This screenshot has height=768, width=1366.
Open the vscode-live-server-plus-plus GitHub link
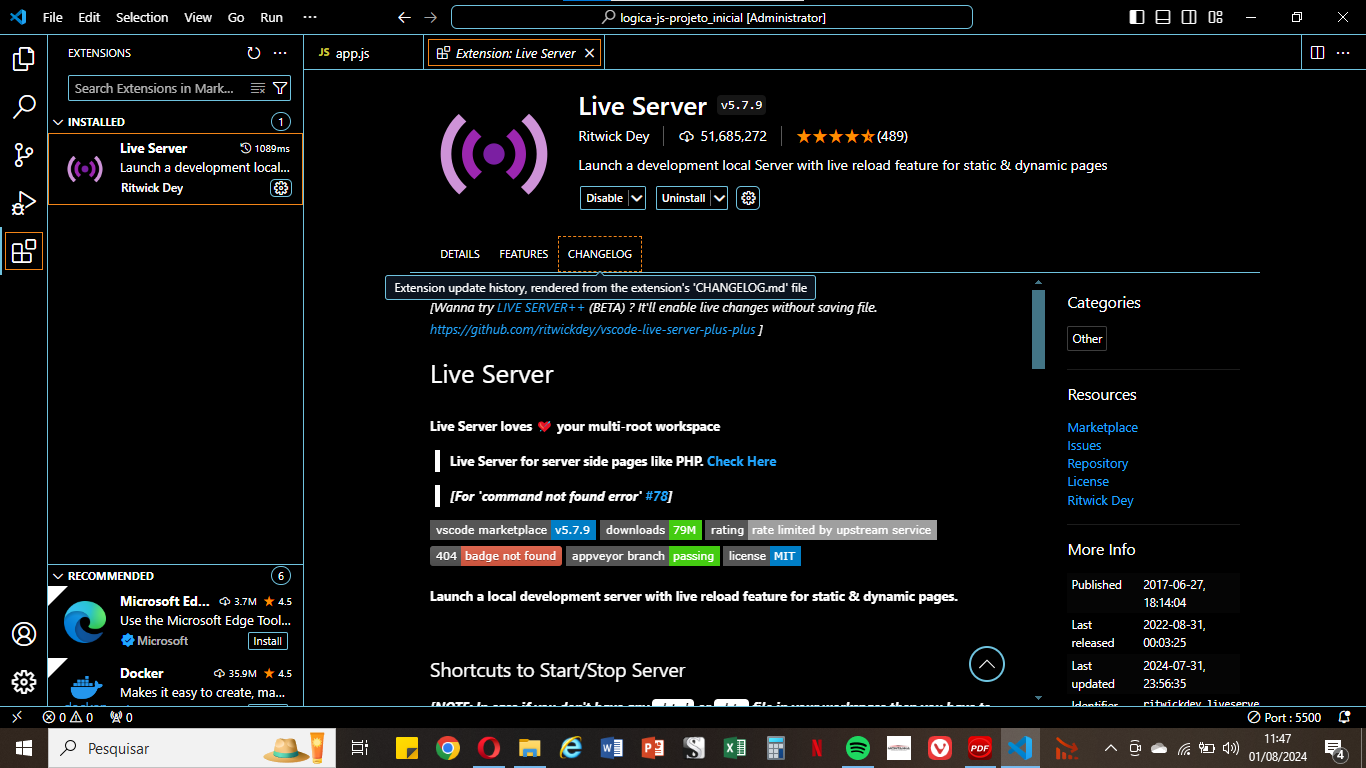pos(593,329)
